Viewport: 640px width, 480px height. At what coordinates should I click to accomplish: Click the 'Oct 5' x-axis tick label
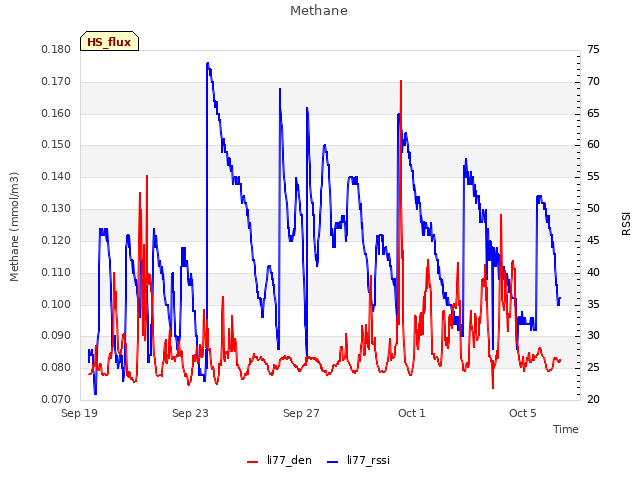click(x=522, y=413)
